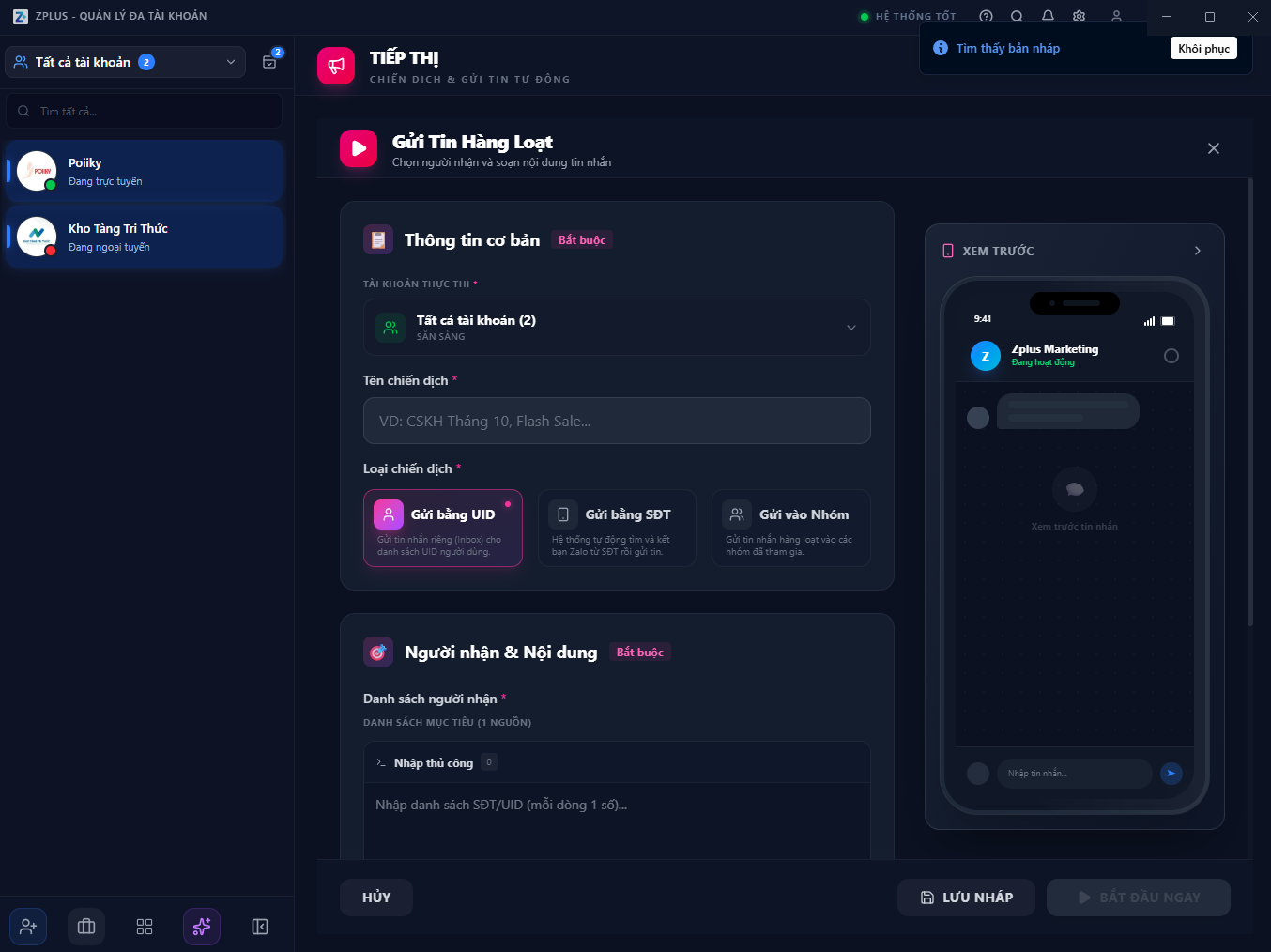Open the briefcase icon in bottom bar

[86, 927]
